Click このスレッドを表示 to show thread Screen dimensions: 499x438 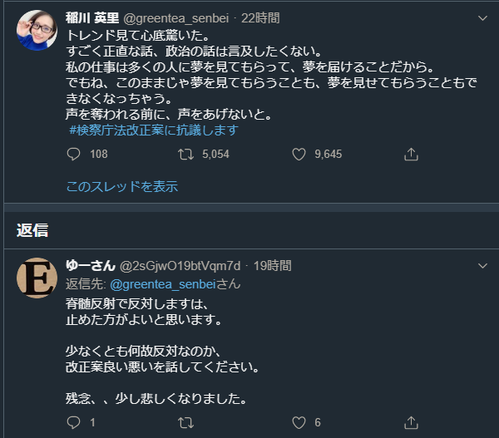(x=122, y=186)
